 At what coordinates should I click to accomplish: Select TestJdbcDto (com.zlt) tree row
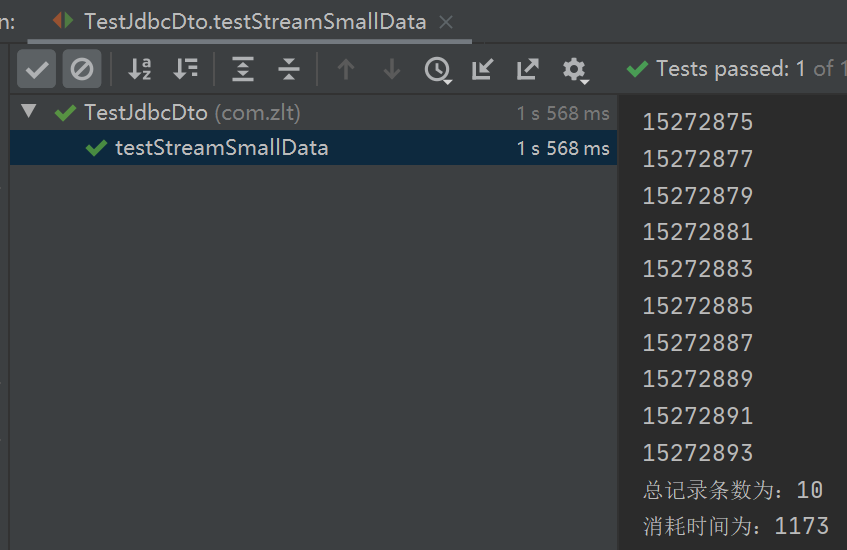313,112
